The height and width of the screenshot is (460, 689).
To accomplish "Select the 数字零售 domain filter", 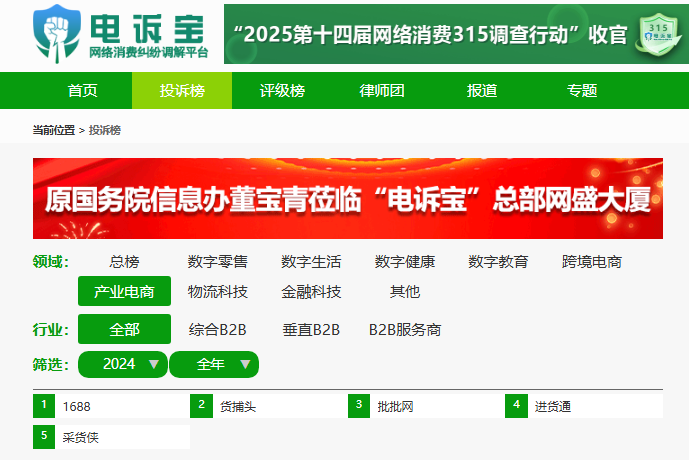I will pyautogui.click(x=218, y=262).
